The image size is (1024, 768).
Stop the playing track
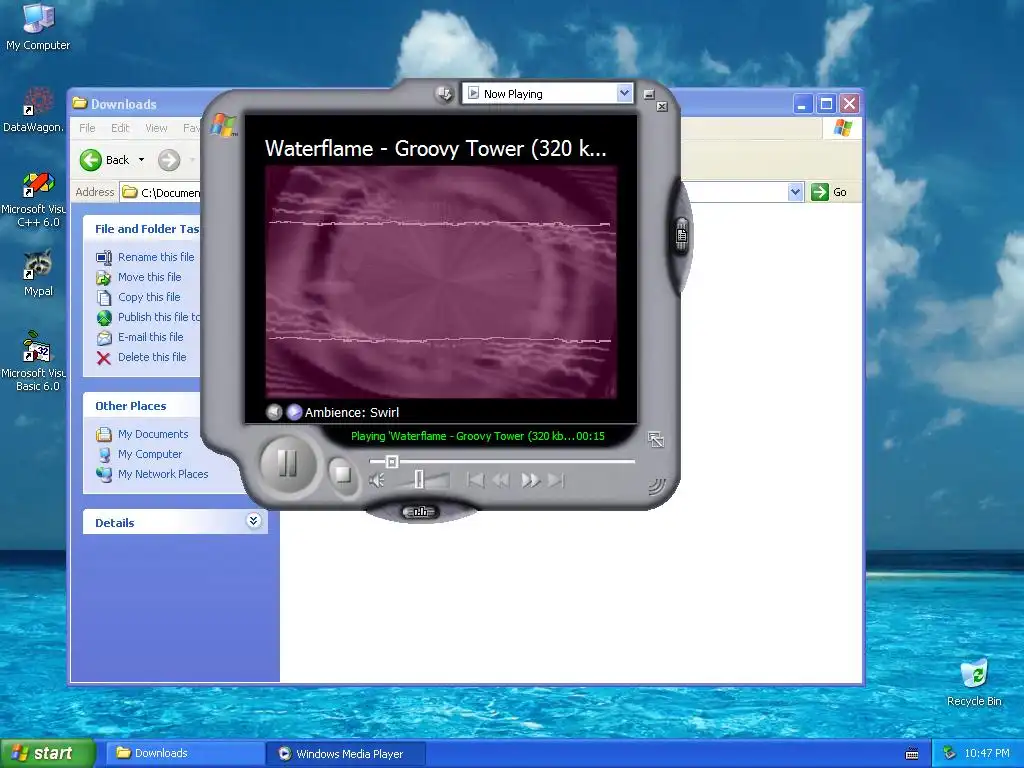click(x=342, y=473)
